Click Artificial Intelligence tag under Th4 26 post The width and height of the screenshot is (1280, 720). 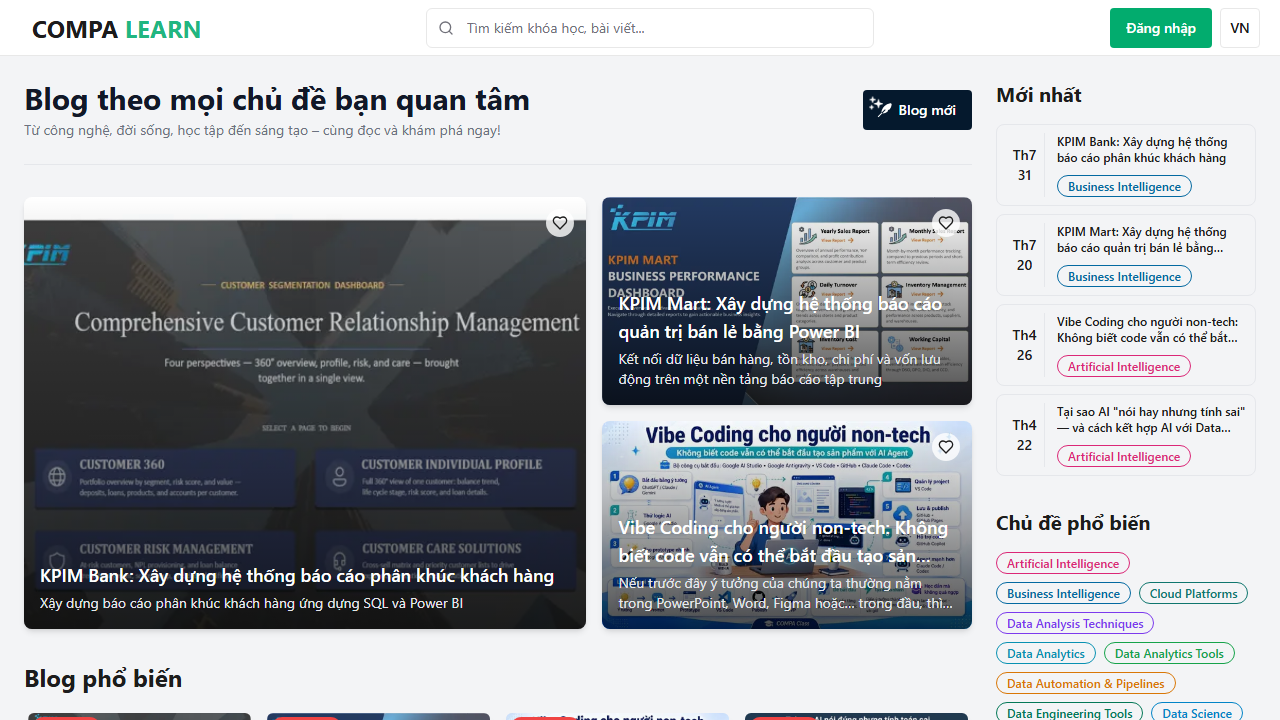[1124, 367]
